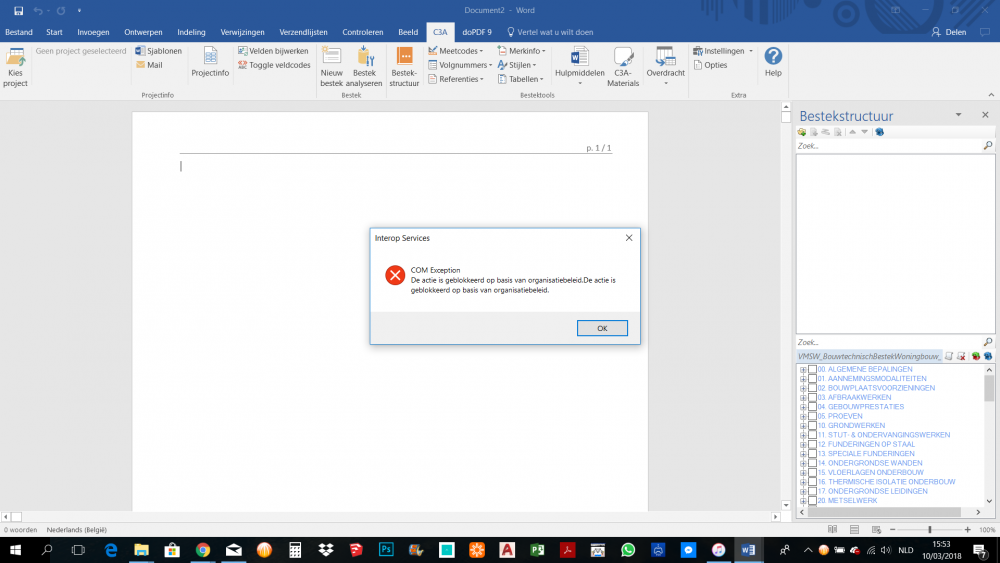Switch to the Invoegen ribbon tab

click(x=93, y=32)
